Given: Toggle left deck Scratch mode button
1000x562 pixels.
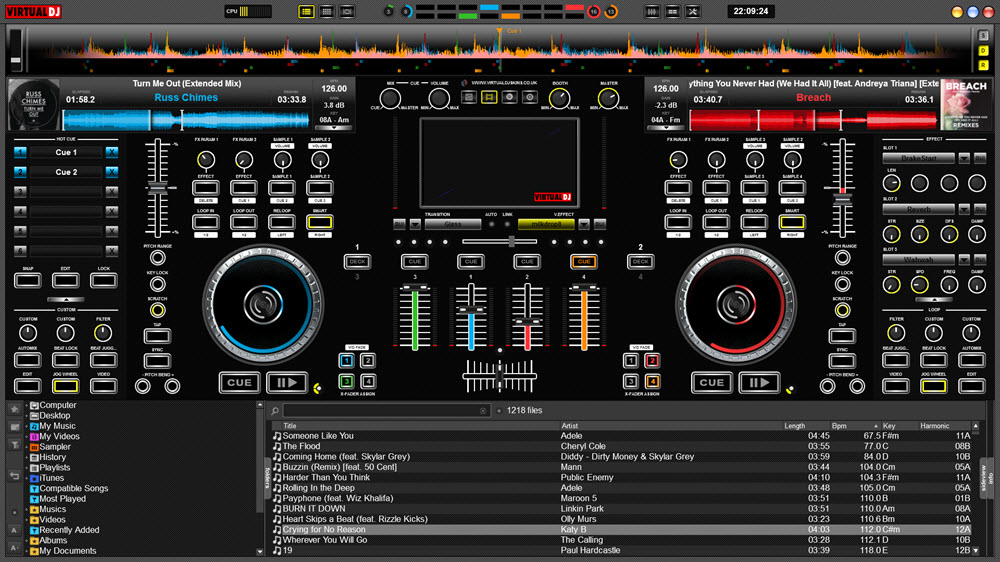Looking at the screenshot, I should (157, 310).
